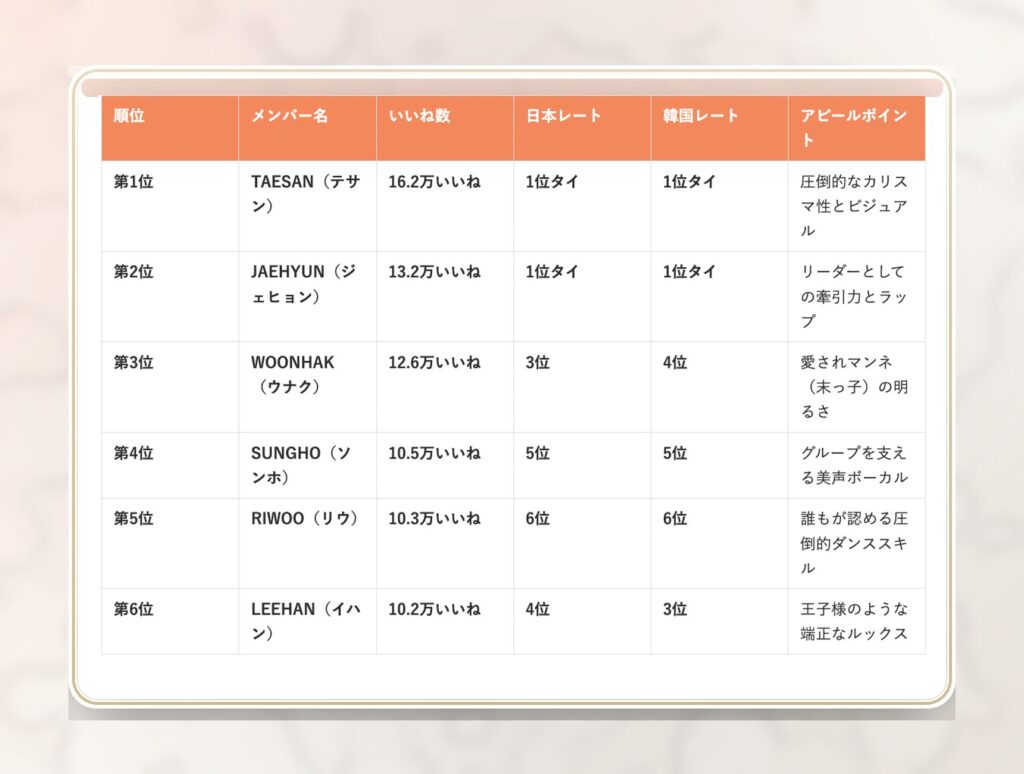Select the 日本レート column header
Viewport: 1024px width, 774px height.
pos(564,116)
